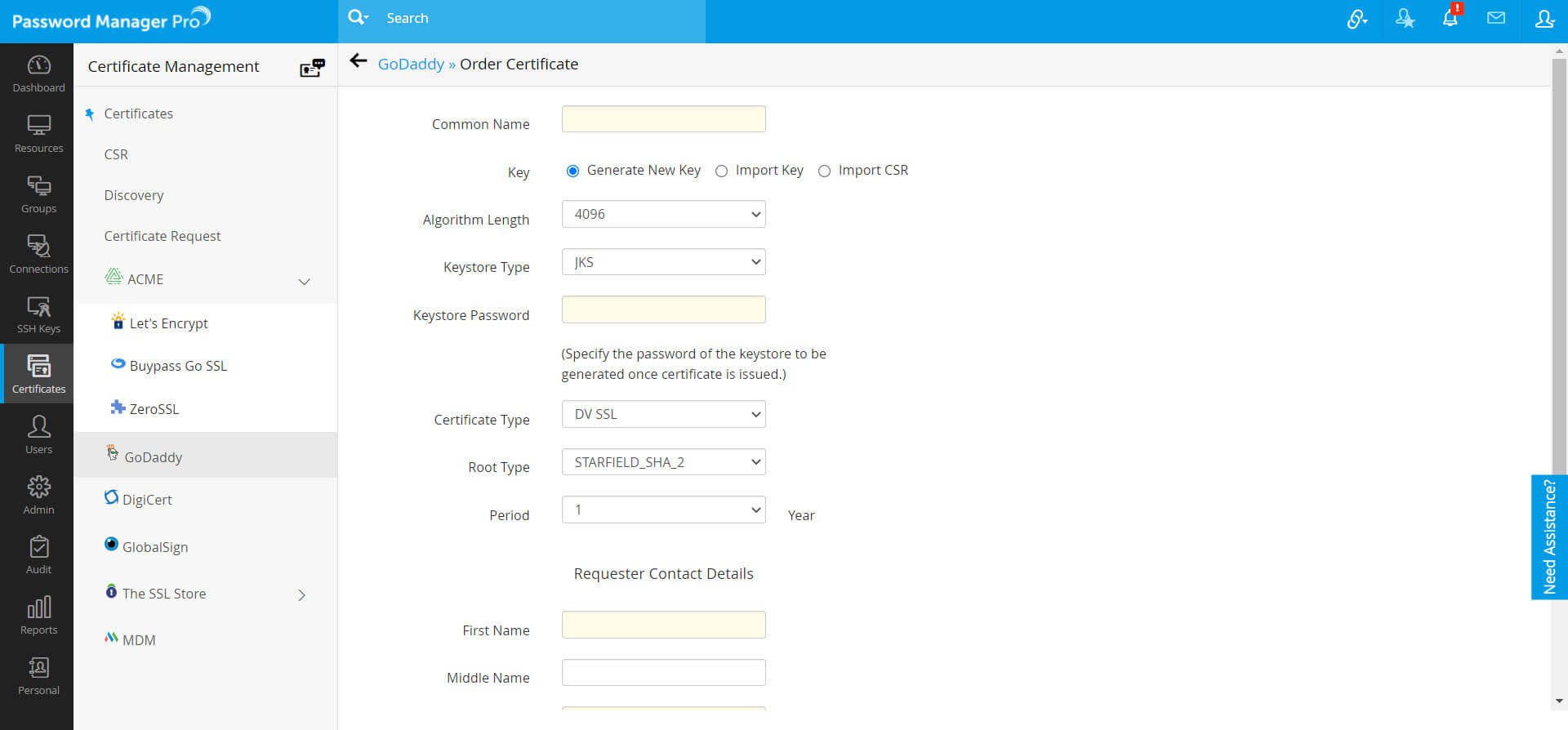Image resolution: width=1568 pixels, height=730 pixels.
Task: Open the Root Type dropdown
Action: pos(663,462)
